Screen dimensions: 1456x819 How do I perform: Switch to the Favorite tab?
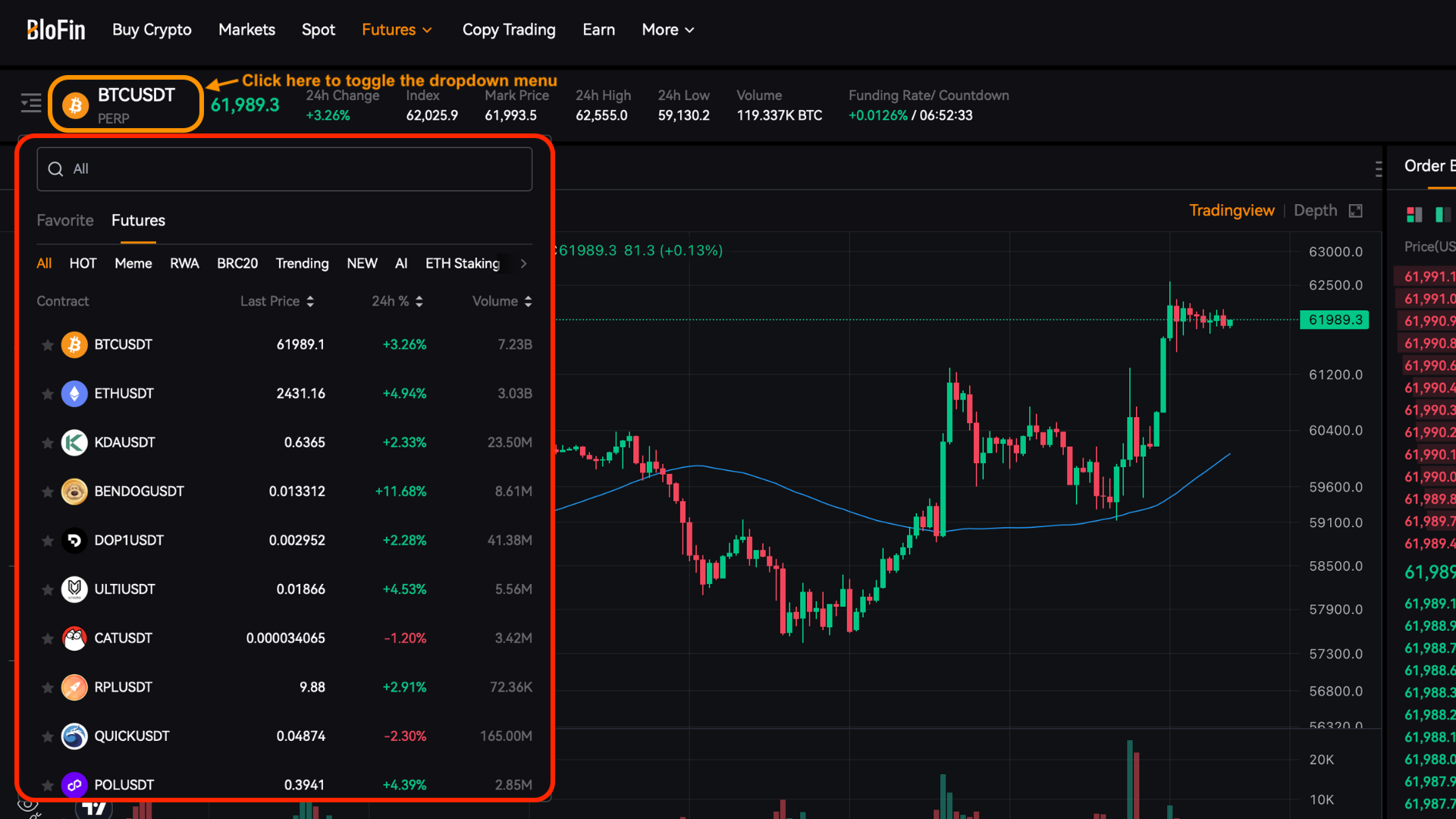click(x=65, y=220)
